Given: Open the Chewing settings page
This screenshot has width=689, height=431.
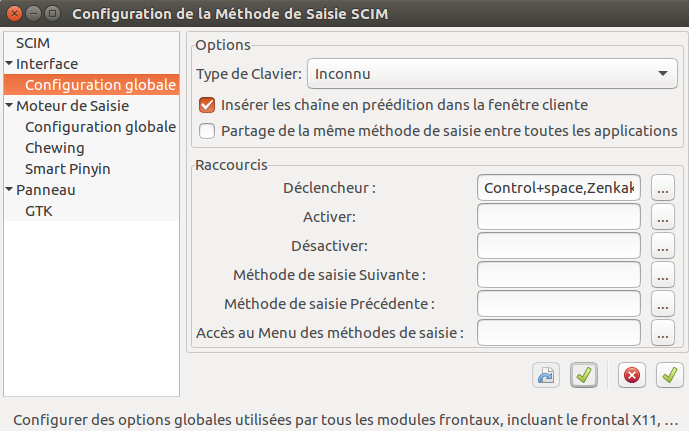Looking at the screenshot, I should pos(54,148).
